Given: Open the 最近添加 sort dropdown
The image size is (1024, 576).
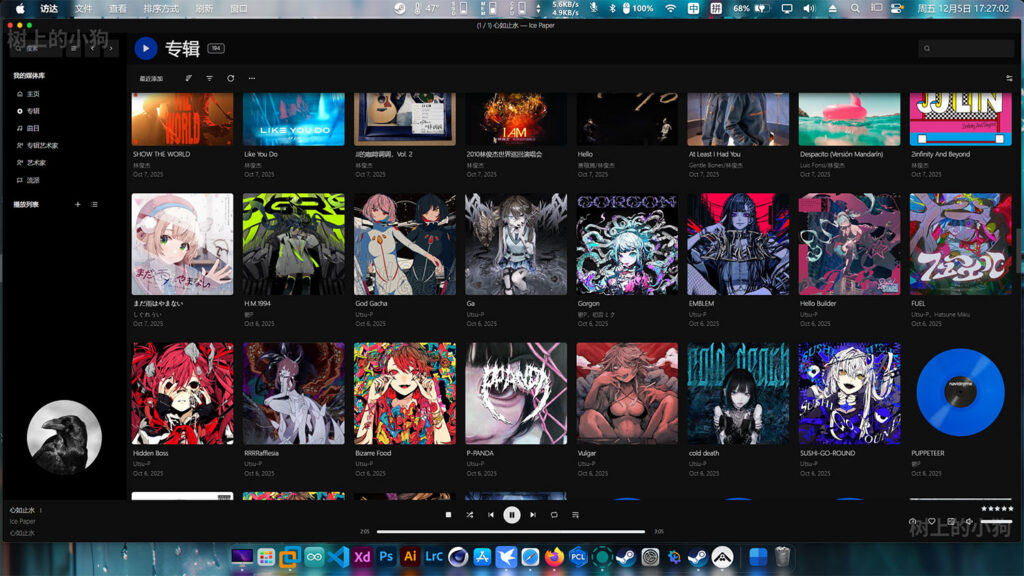Looking at the screenshot, I should 151,78.
